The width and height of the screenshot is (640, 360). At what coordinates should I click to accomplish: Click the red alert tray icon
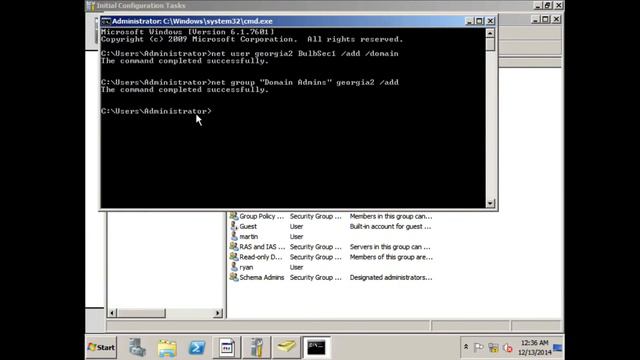(508, 348)
